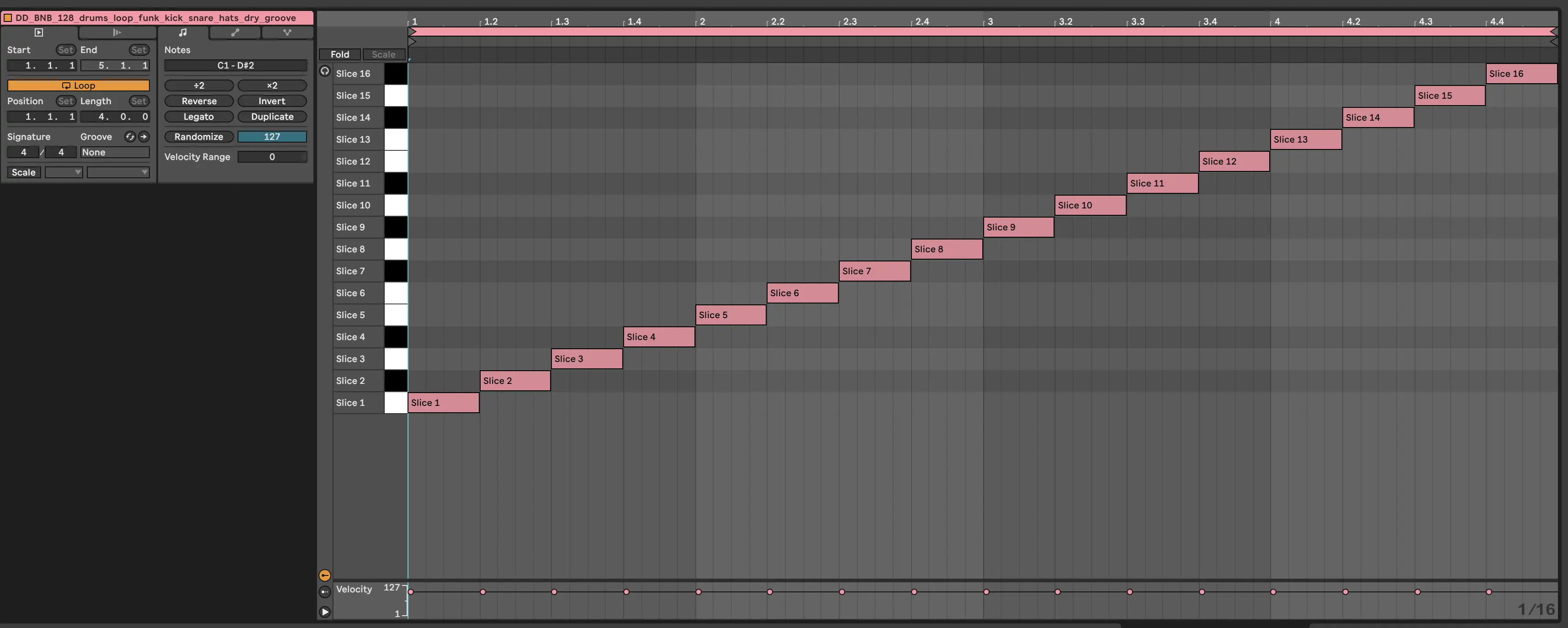Screen dimensions: 1568x628
Task: Enable the clip Scale toggle
Action: 24,172
